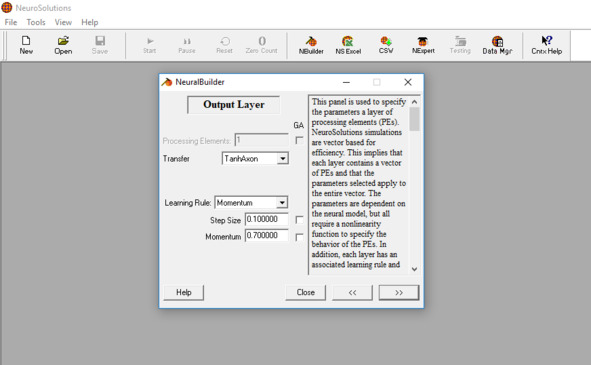Open the Tools menu
The height and width of the screenshot is (365, 591).
(36, 22)
